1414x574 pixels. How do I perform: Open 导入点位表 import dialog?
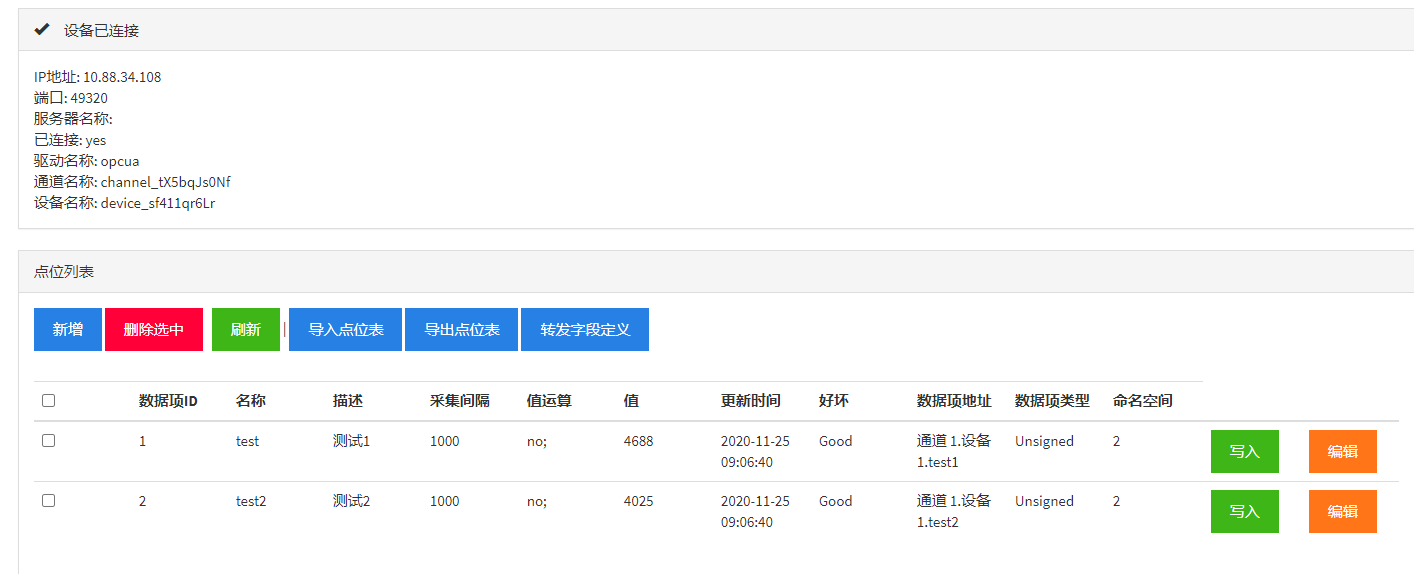click(x=346, y=329)
